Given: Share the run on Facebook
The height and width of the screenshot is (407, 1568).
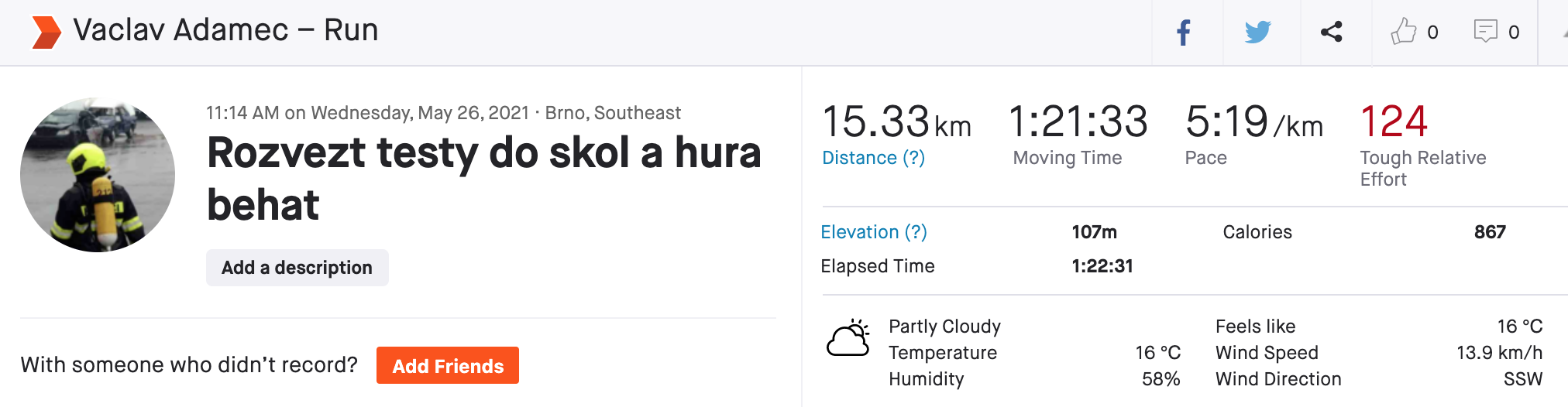Looking at the screenshot, I should [1184, 32].
